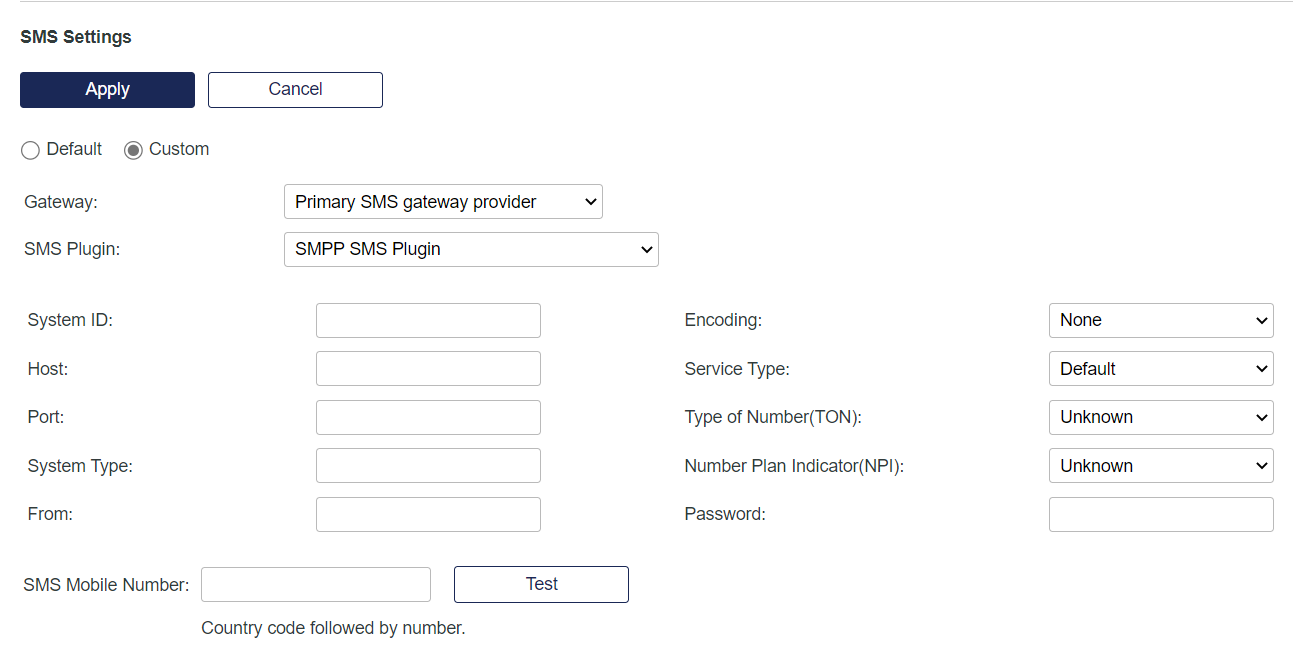
Task: Expand the Service Type dropdown
Action: click(x=1160, y=369)
